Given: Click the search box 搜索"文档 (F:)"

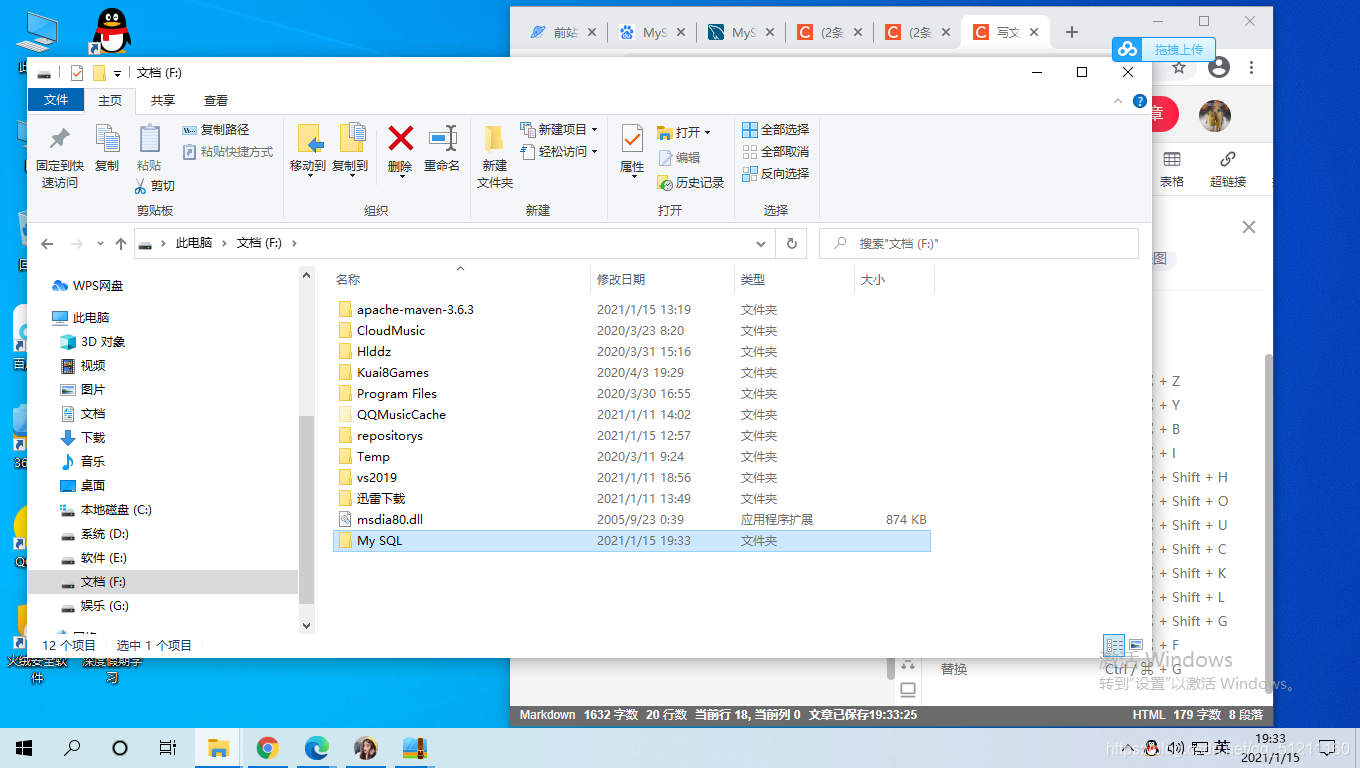Looking at the screenshot, I should 979,243.
